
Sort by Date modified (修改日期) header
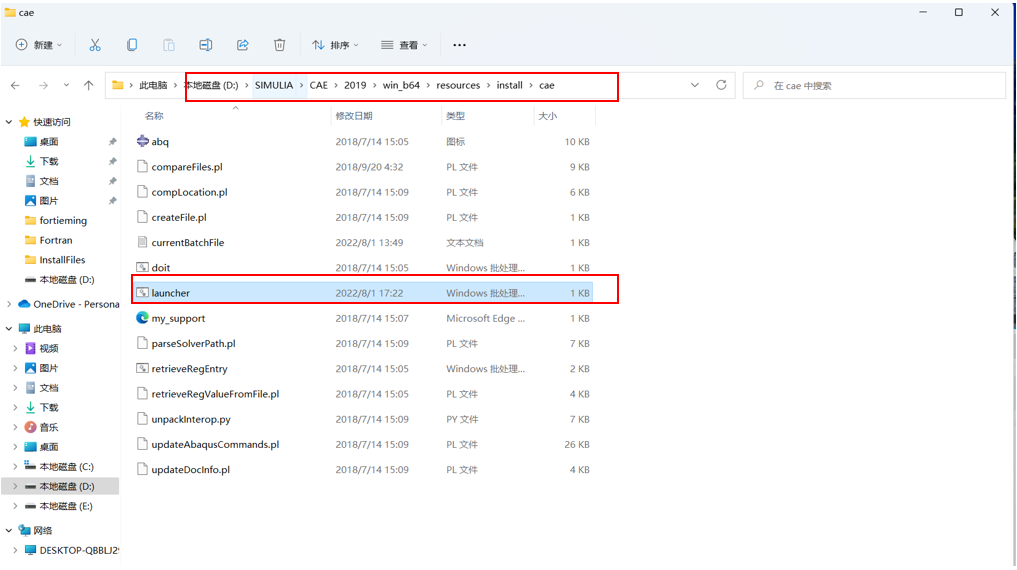pyautogui.click(x=354, y=115)
